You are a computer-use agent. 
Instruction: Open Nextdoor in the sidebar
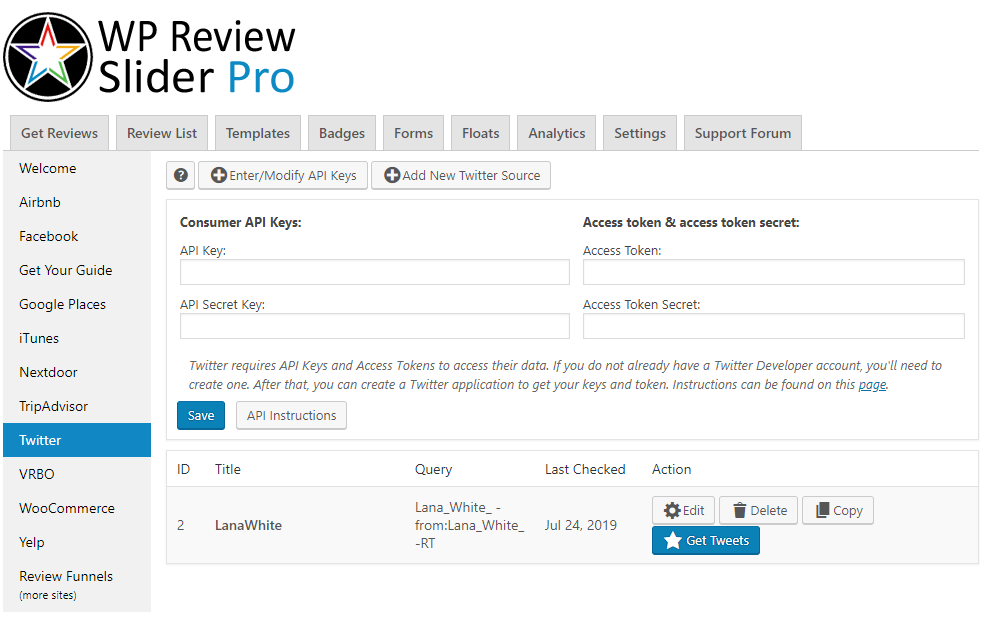(x=77, y=372)
